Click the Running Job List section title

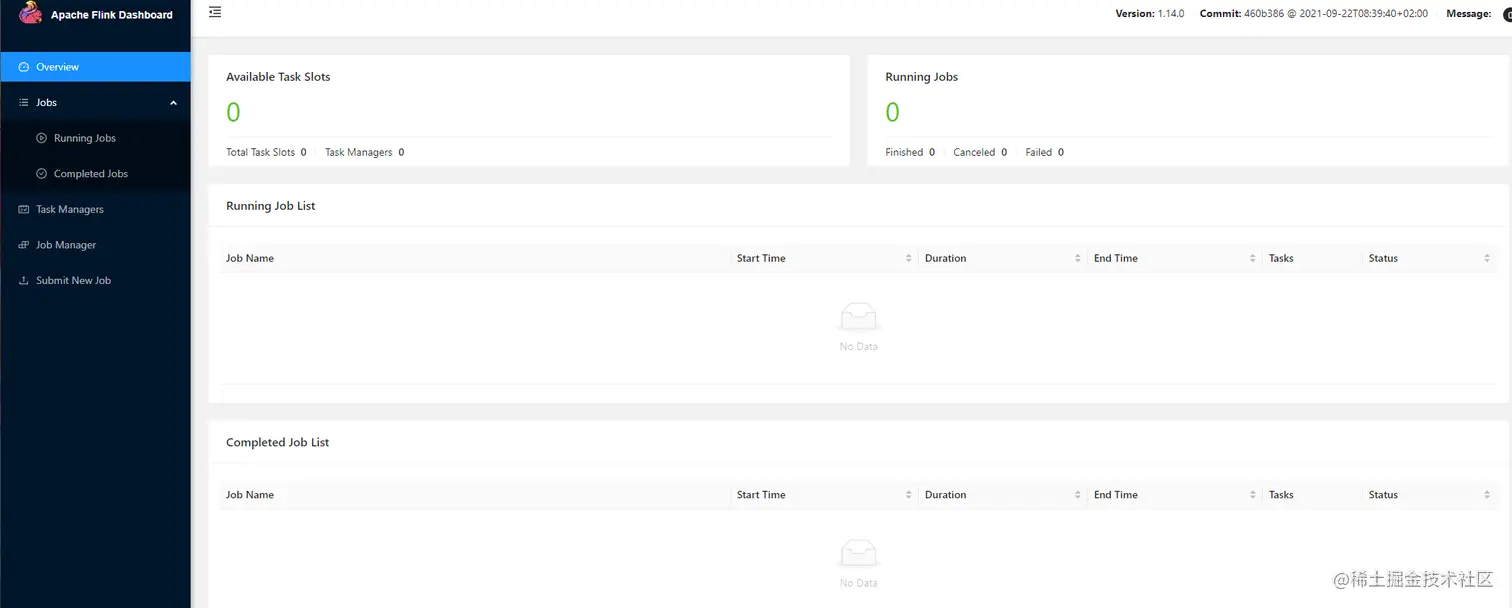point(271,206)
